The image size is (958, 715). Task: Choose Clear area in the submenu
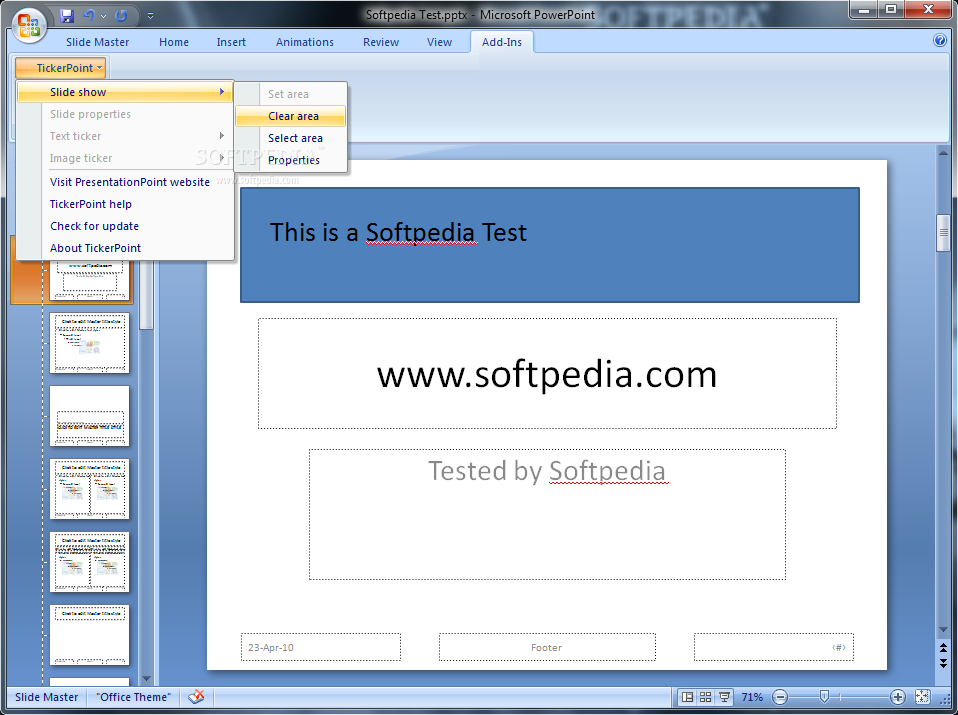(290, 116)
